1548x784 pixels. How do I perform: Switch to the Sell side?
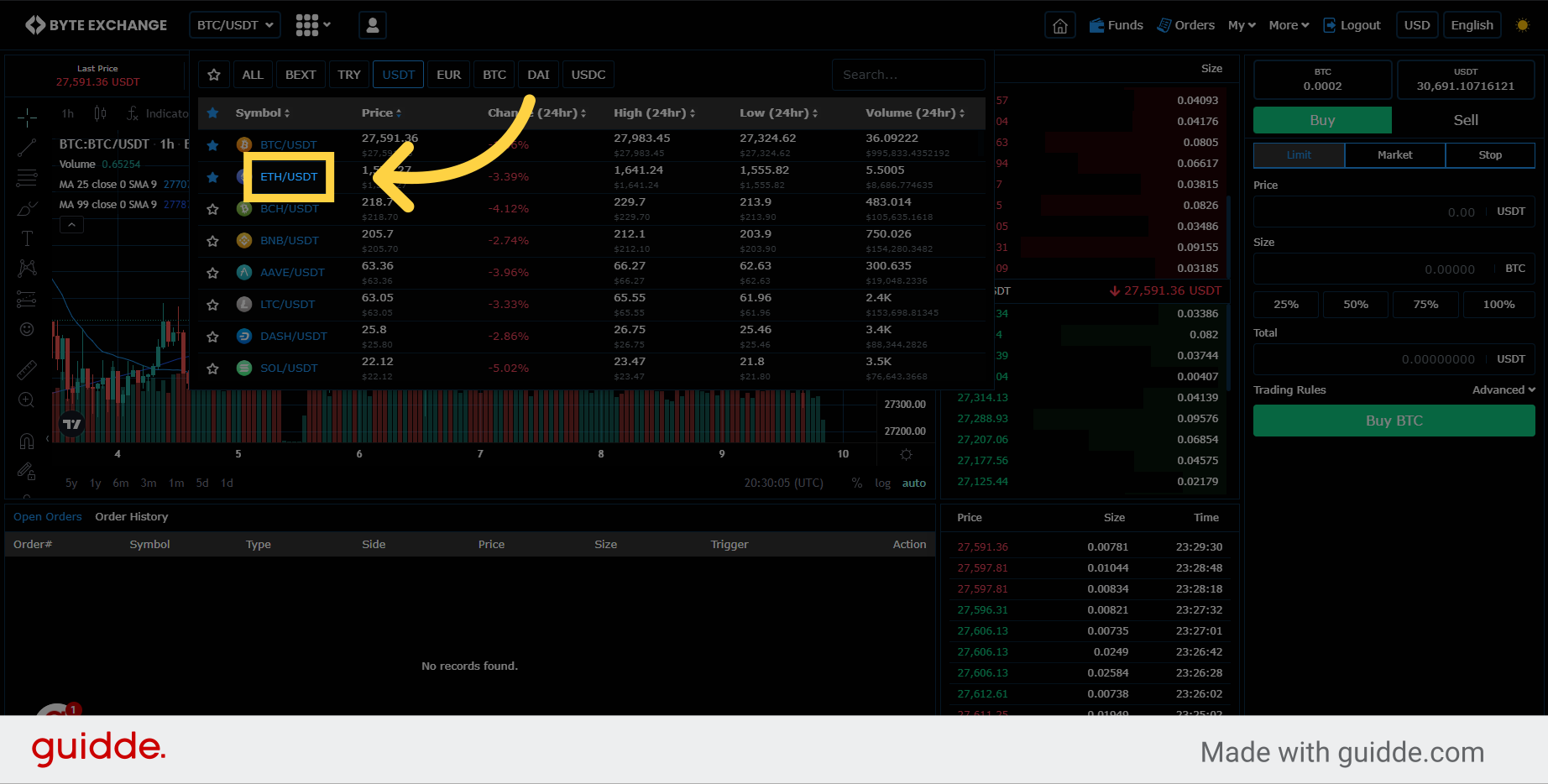(1466, 120)
